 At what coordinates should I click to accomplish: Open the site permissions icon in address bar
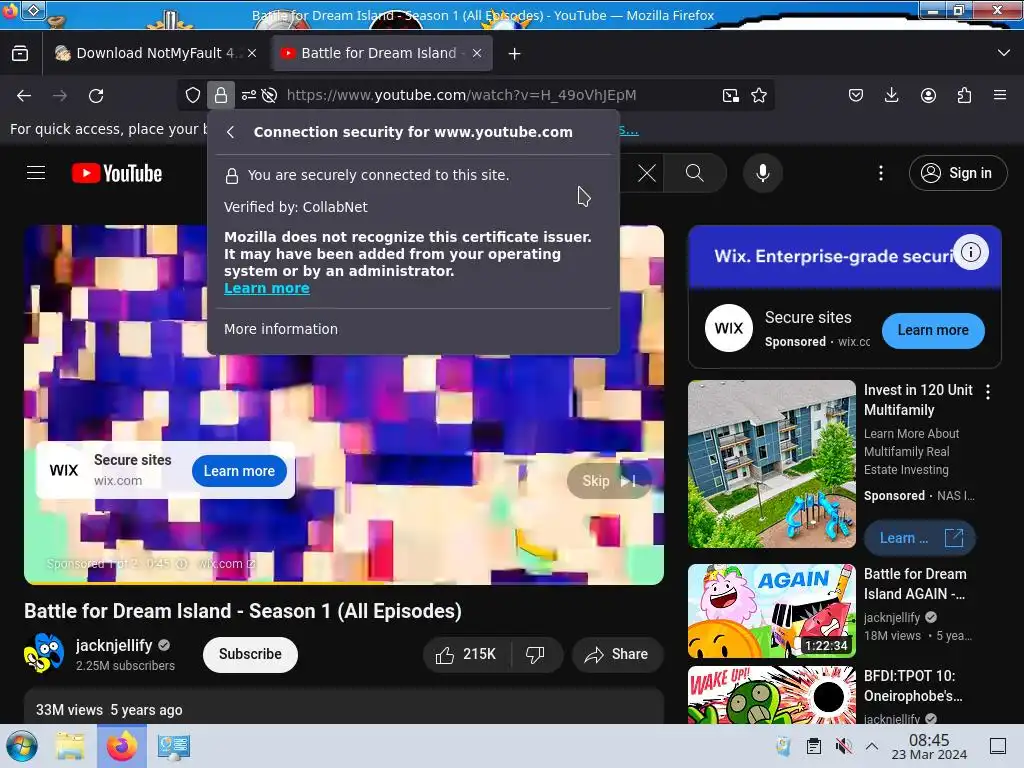click(249, 95)
